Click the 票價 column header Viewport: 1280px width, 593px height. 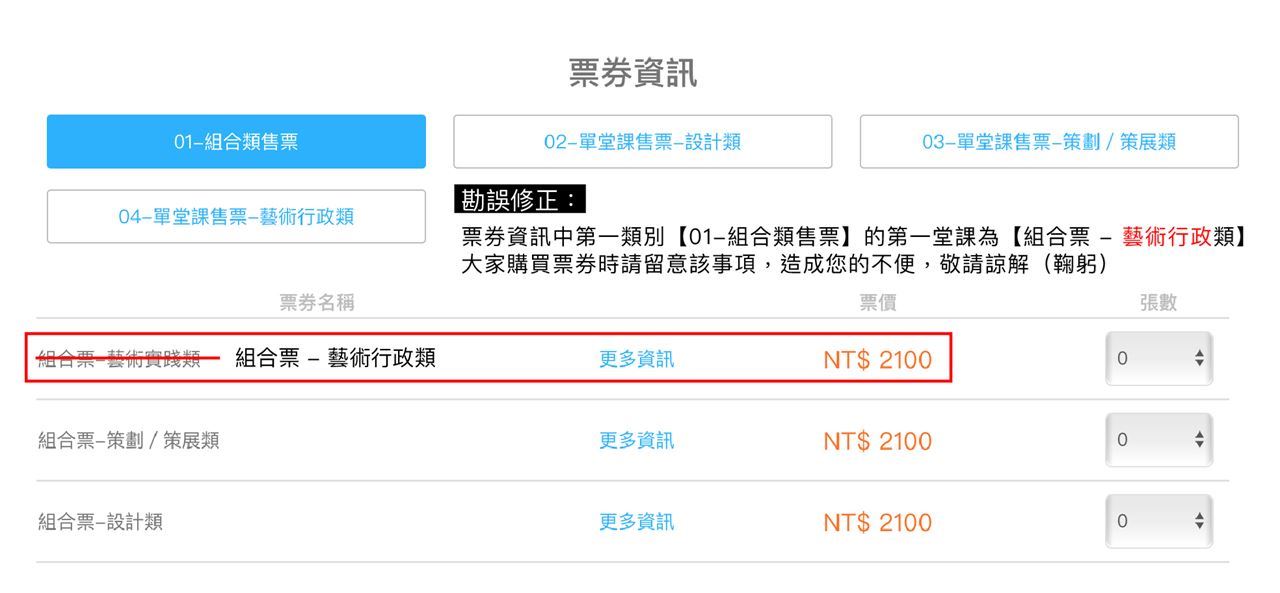tap(877, 303)
